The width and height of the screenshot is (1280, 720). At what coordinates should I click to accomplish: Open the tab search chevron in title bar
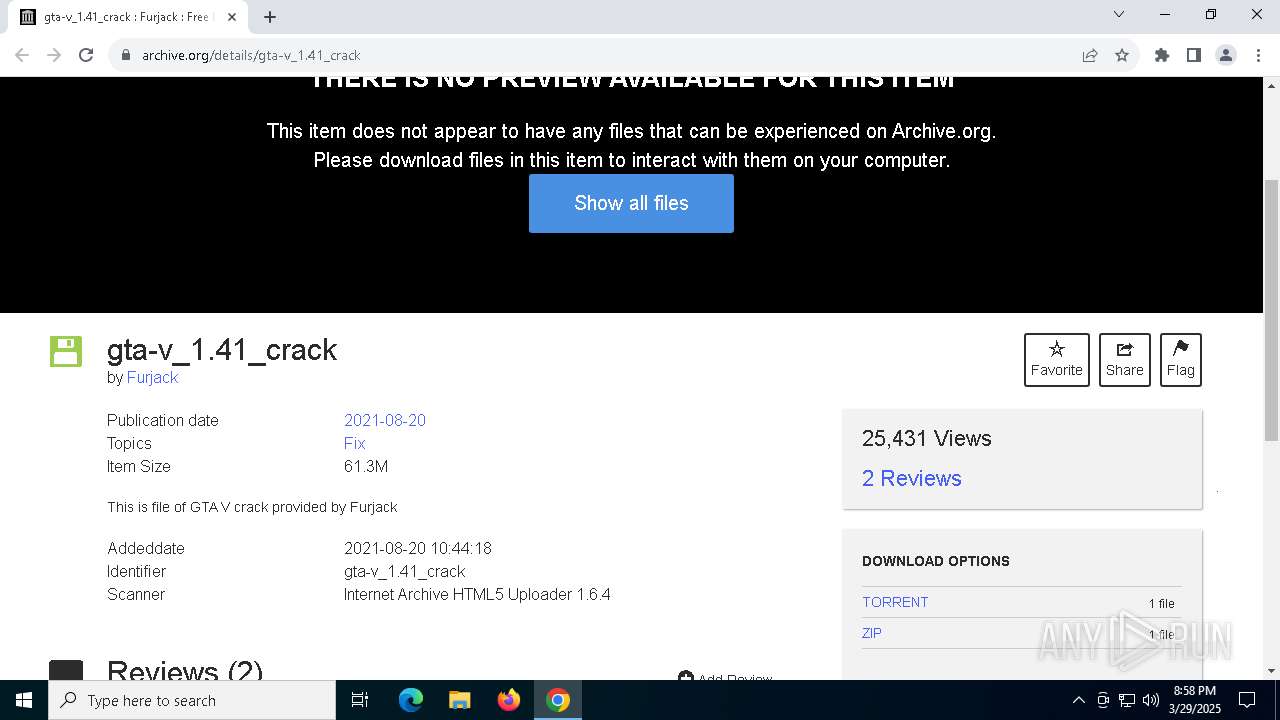click(x=1119, y=14)
